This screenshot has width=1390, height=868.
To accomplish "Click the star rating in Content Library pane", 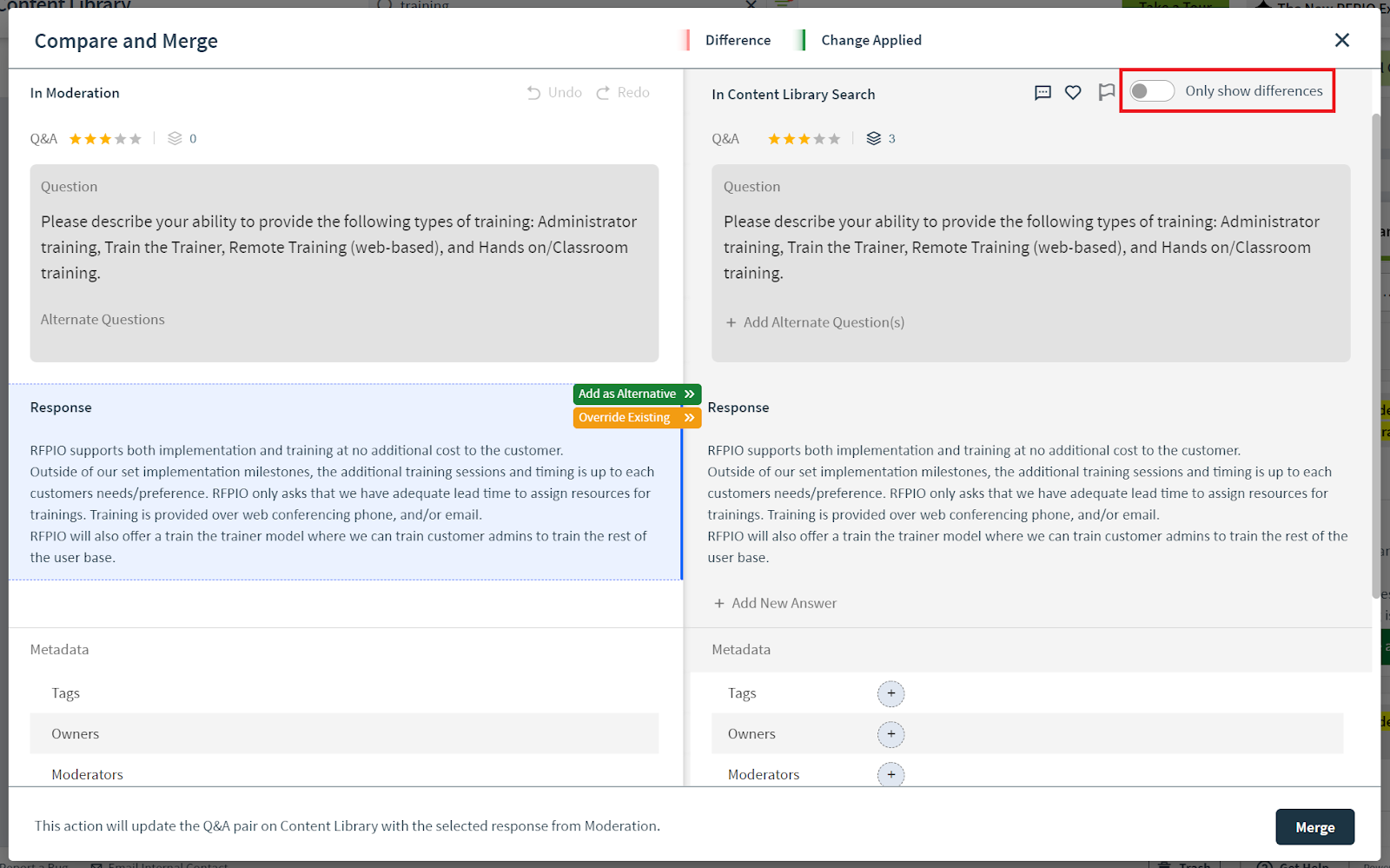I will pos(804,139).
